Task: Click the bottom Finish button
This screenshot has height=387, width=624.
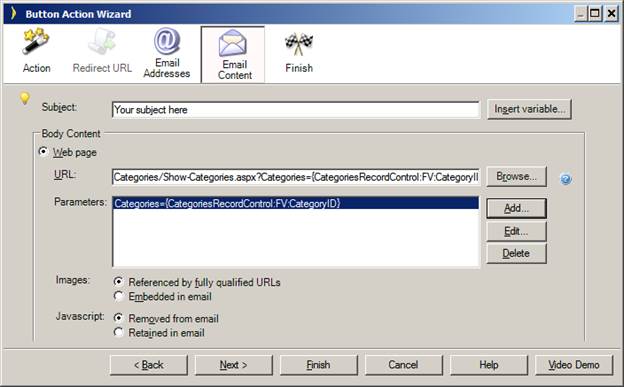Action: tap(318, 365)
